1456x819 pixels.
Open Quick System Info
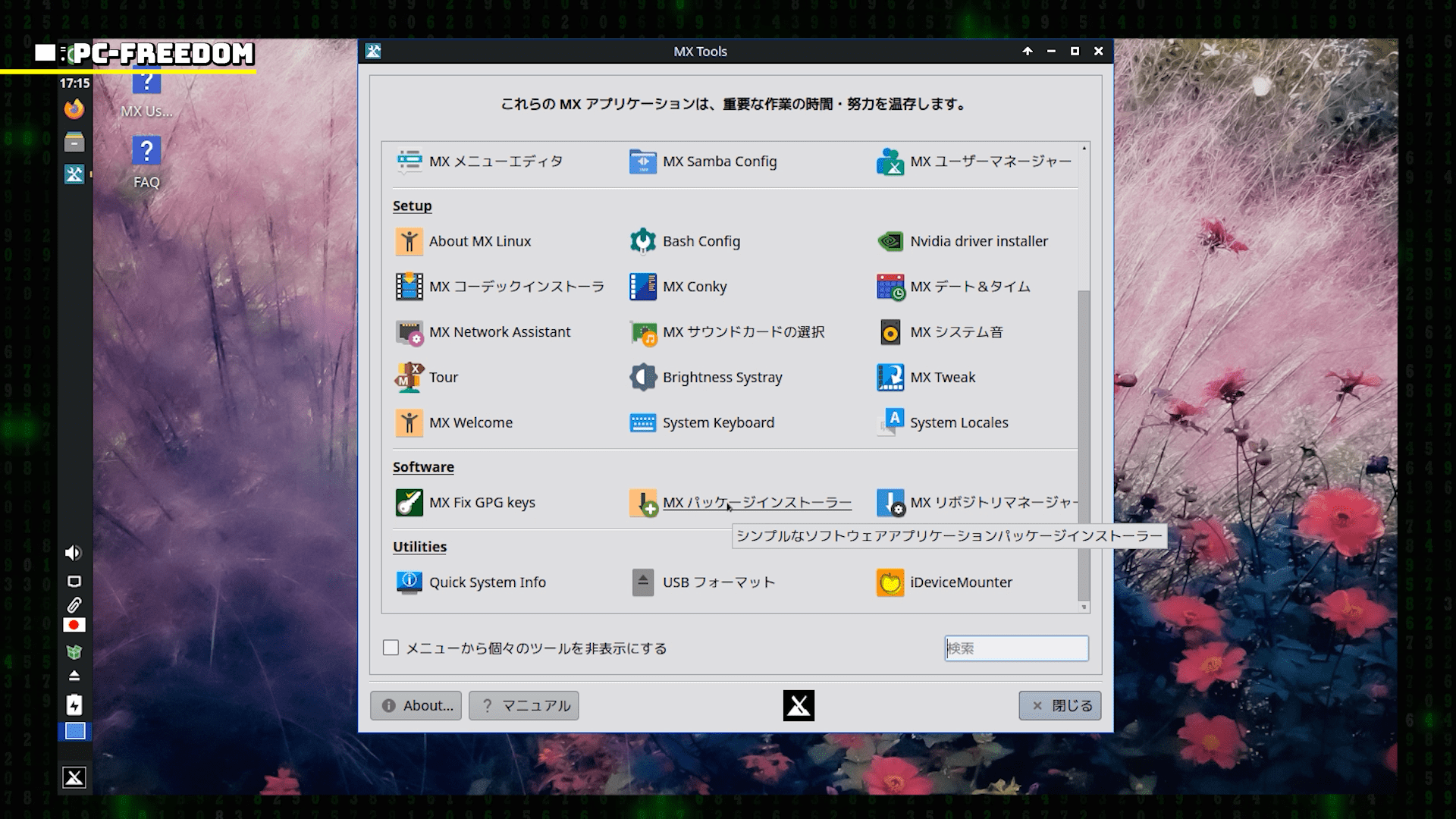click(487, 582)
